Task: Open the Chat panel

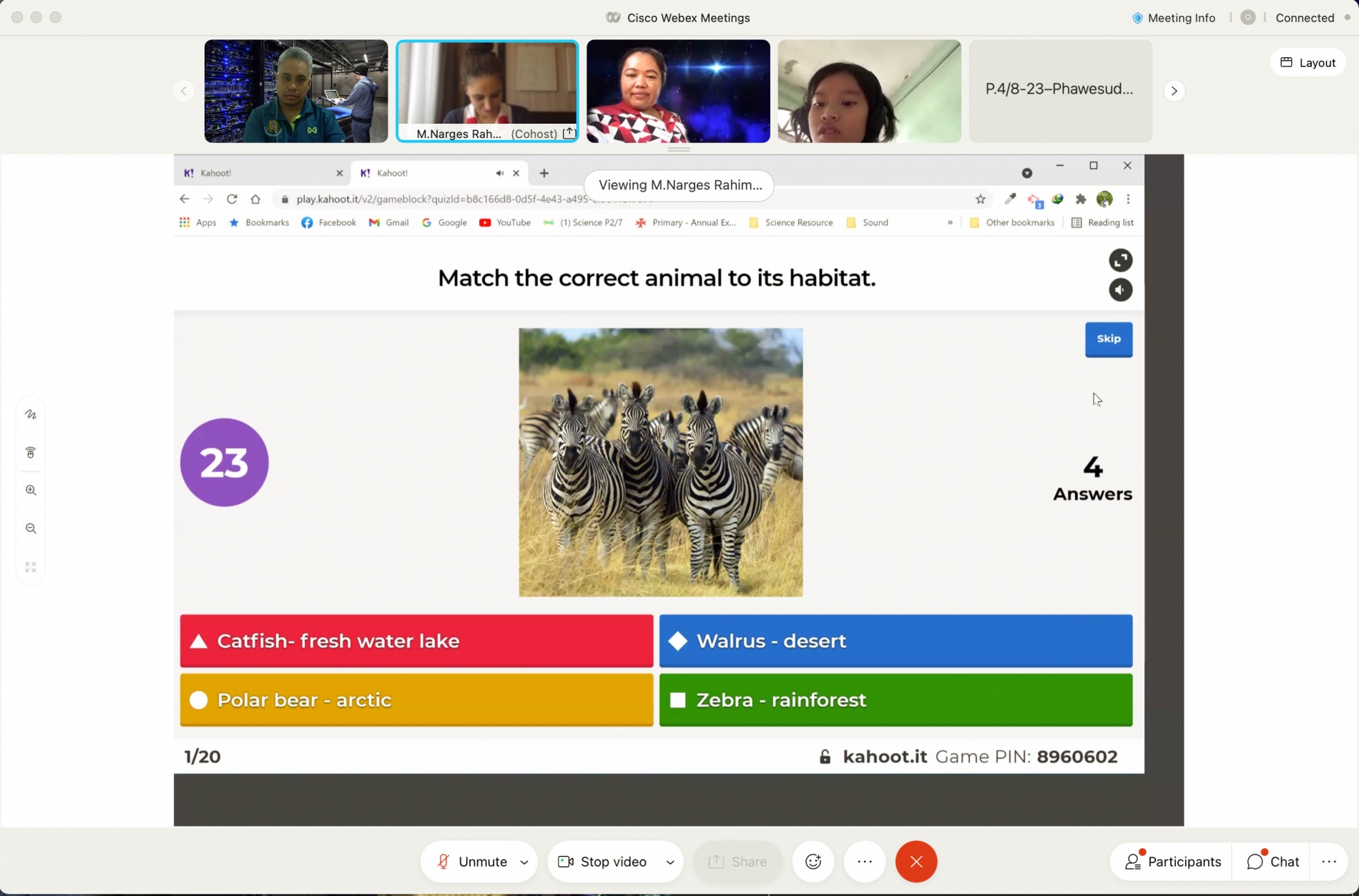Action: point(1272,862)
